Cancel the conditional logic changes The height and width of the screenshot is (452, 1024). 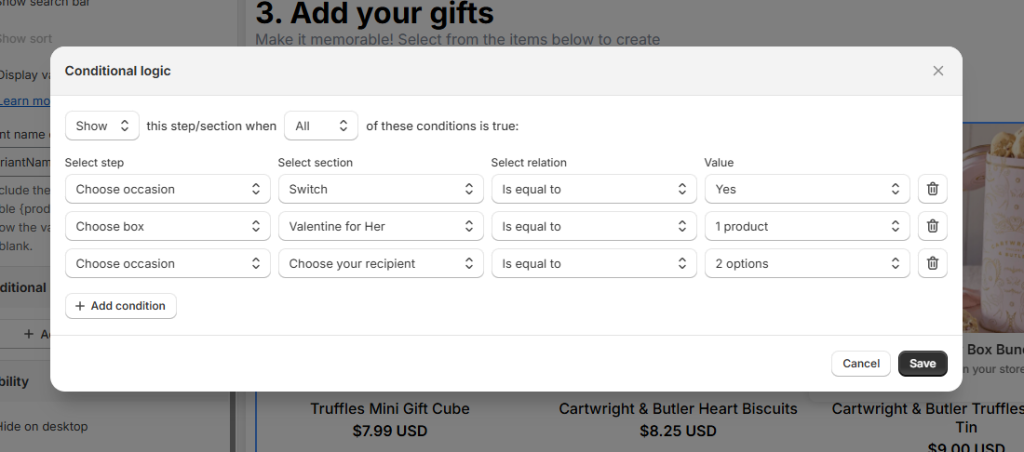pos(860,363)
